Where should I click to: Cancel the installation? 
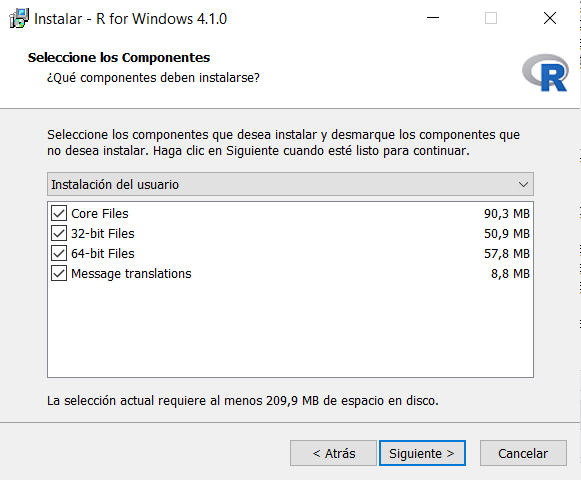tap(523, 453)
